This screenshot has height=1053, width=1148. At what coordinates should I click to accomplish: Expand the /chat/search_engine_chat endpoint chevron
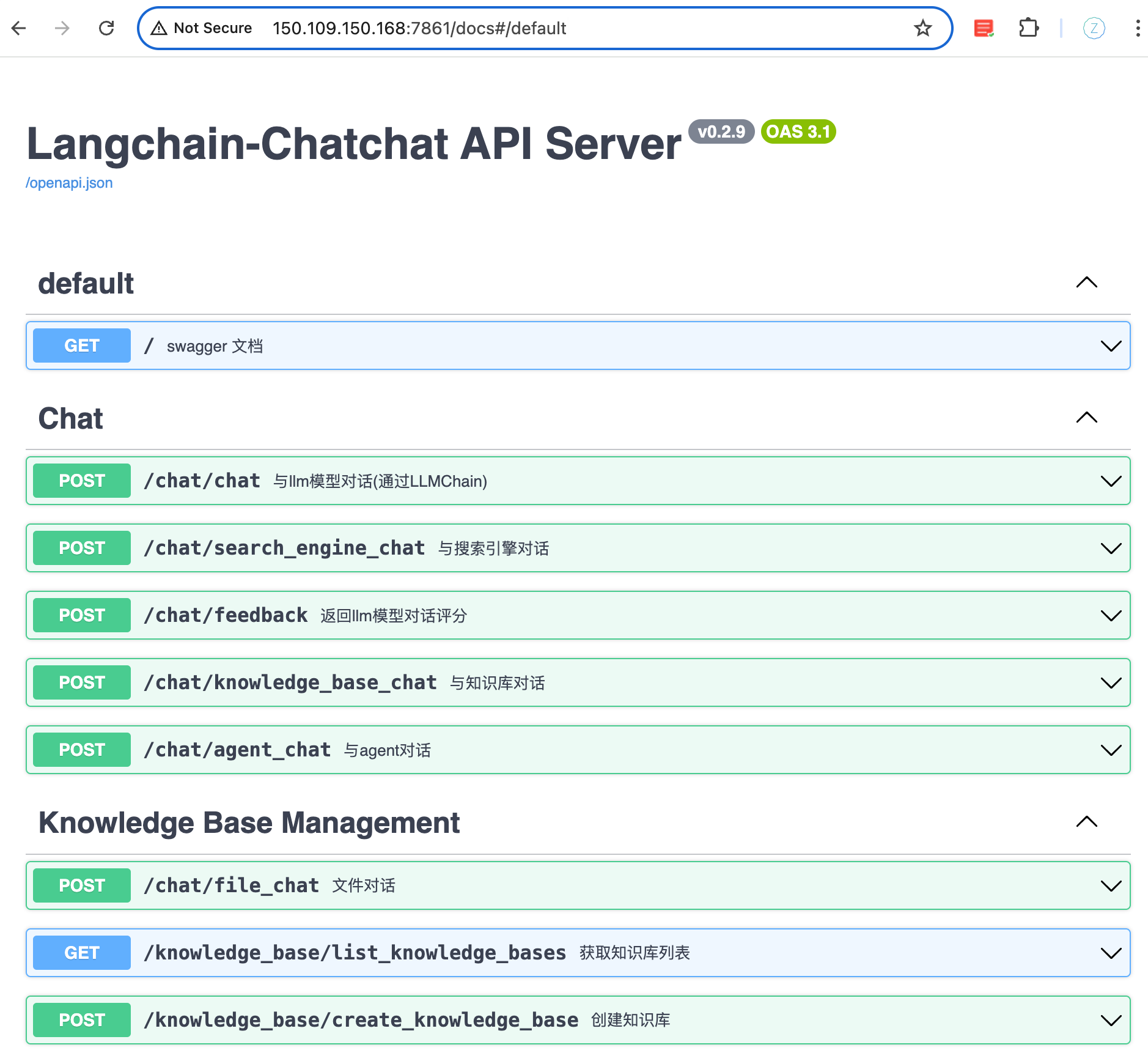pyautogui.click(x=1110, y=549)
